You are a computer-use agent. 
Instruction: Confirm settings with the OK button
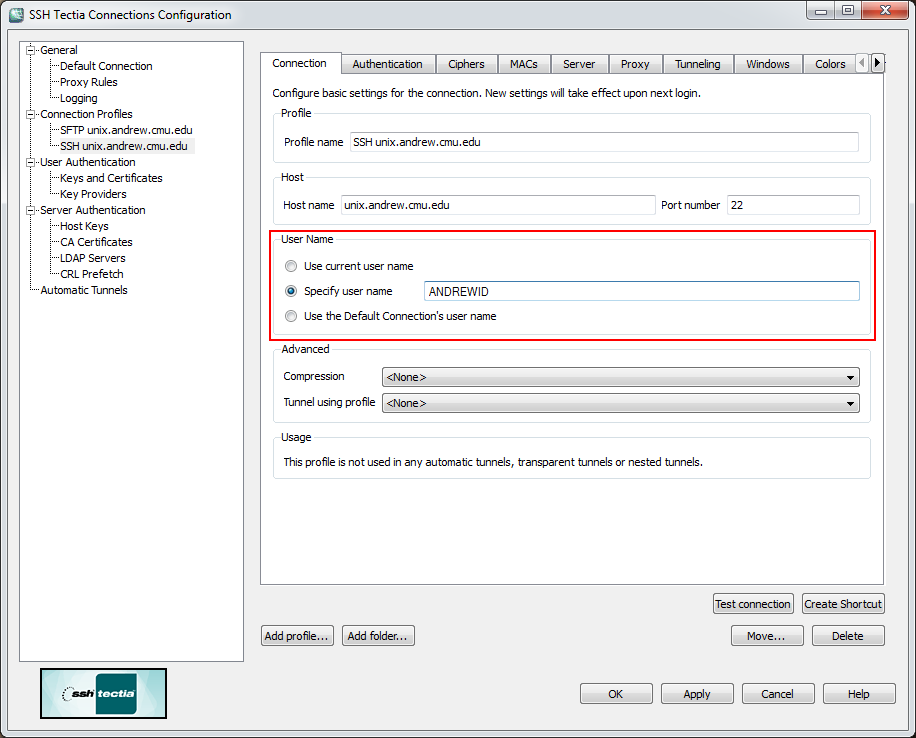tap(616, 694)
